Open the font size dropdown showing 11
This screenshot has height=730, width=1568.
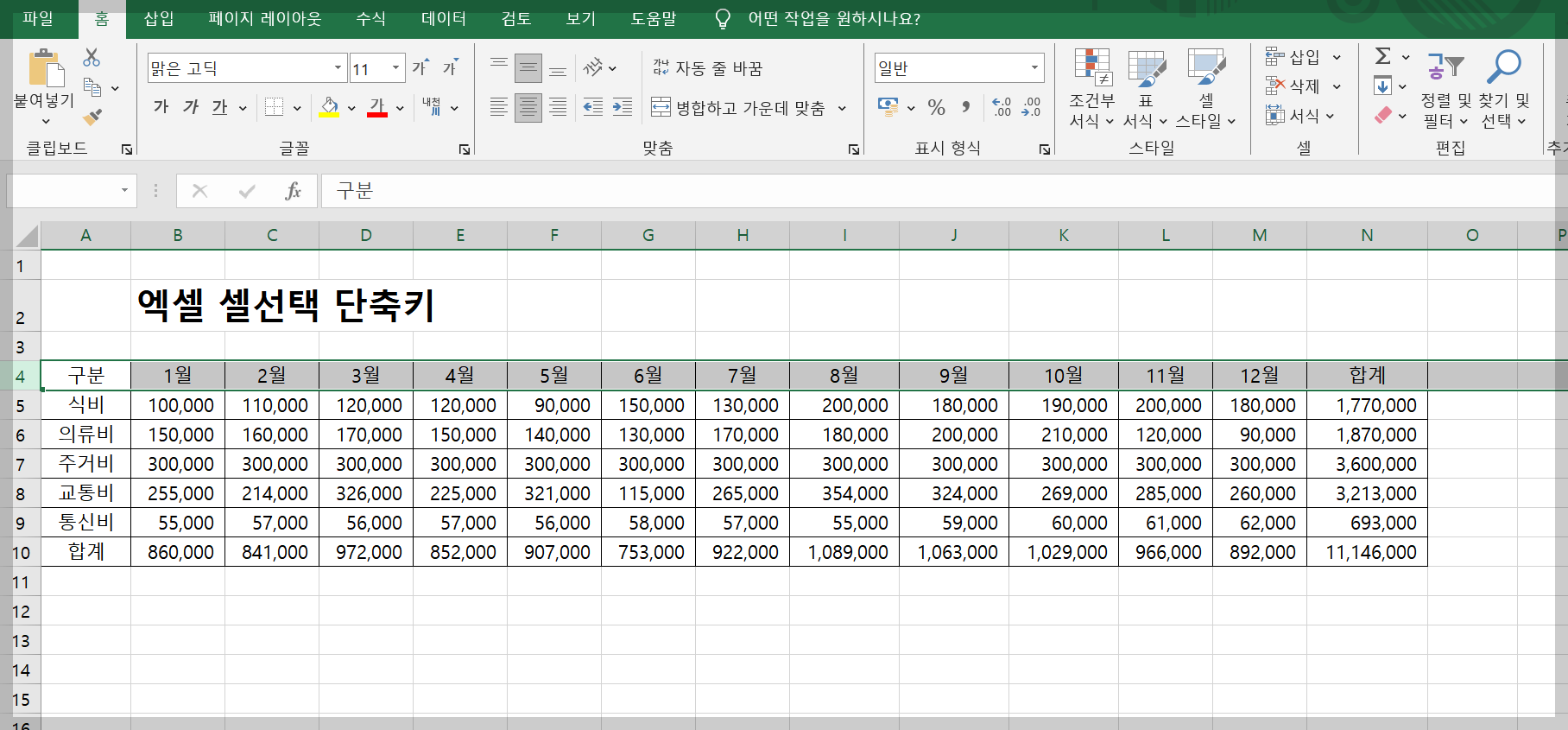[x=377, y=68]
